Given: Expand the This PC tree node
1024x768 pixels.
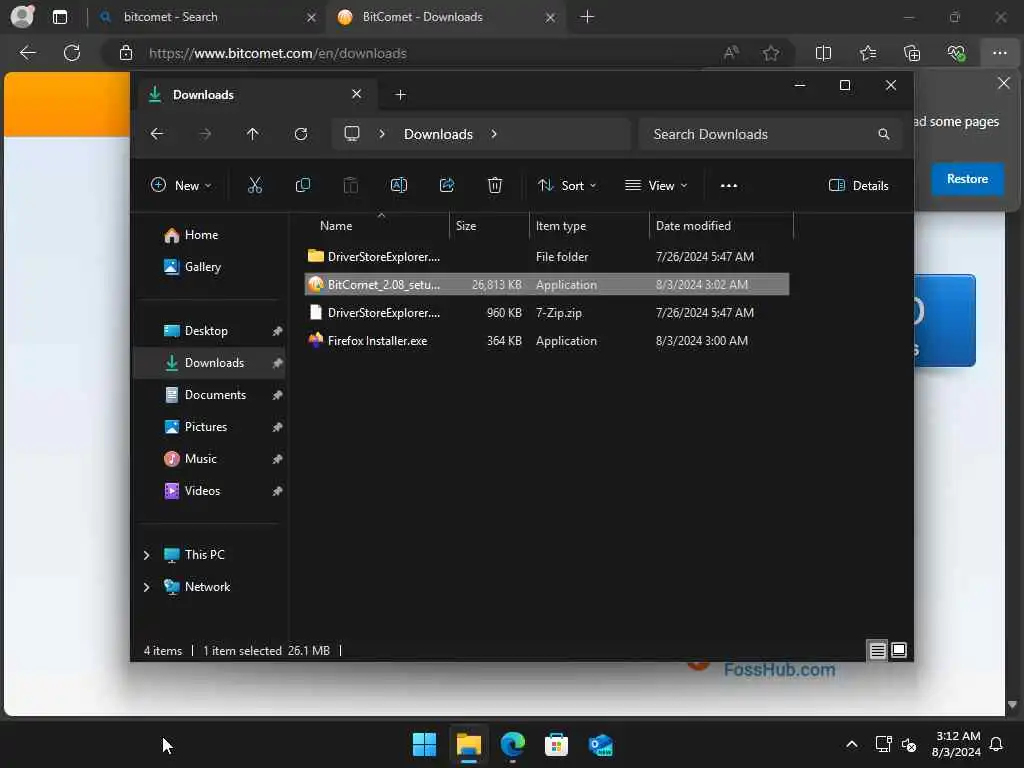Looking at the screenshot, I should tap(146, 555).
